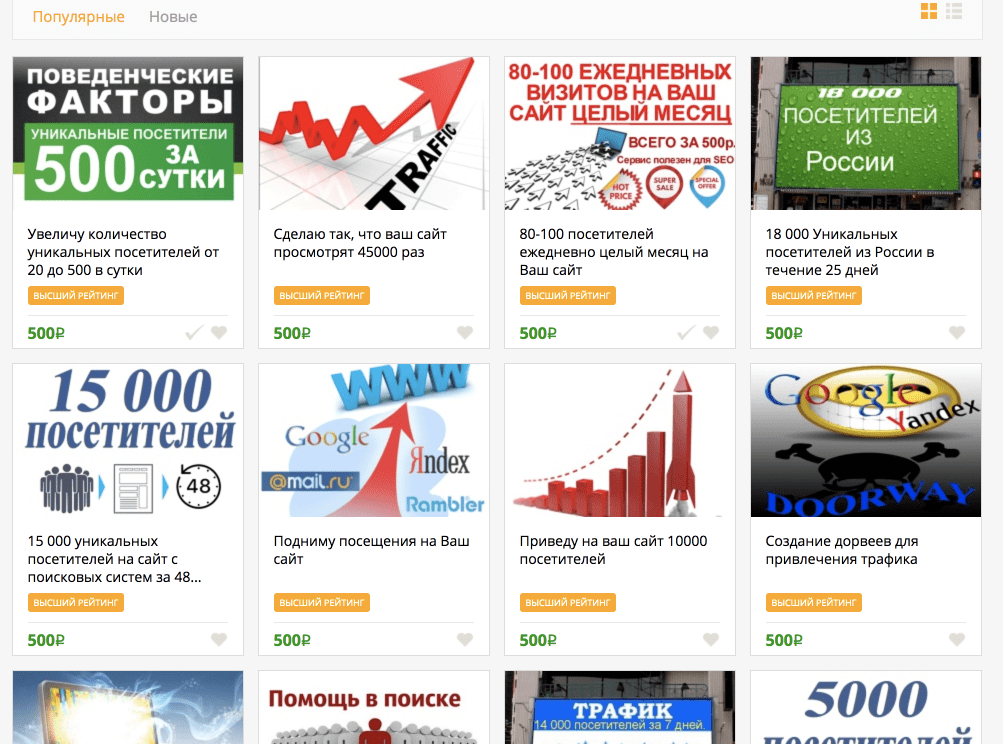This screenshot has height=744, width=1003.
Task: Switch to the Новые tab
Action: (173, 17)
